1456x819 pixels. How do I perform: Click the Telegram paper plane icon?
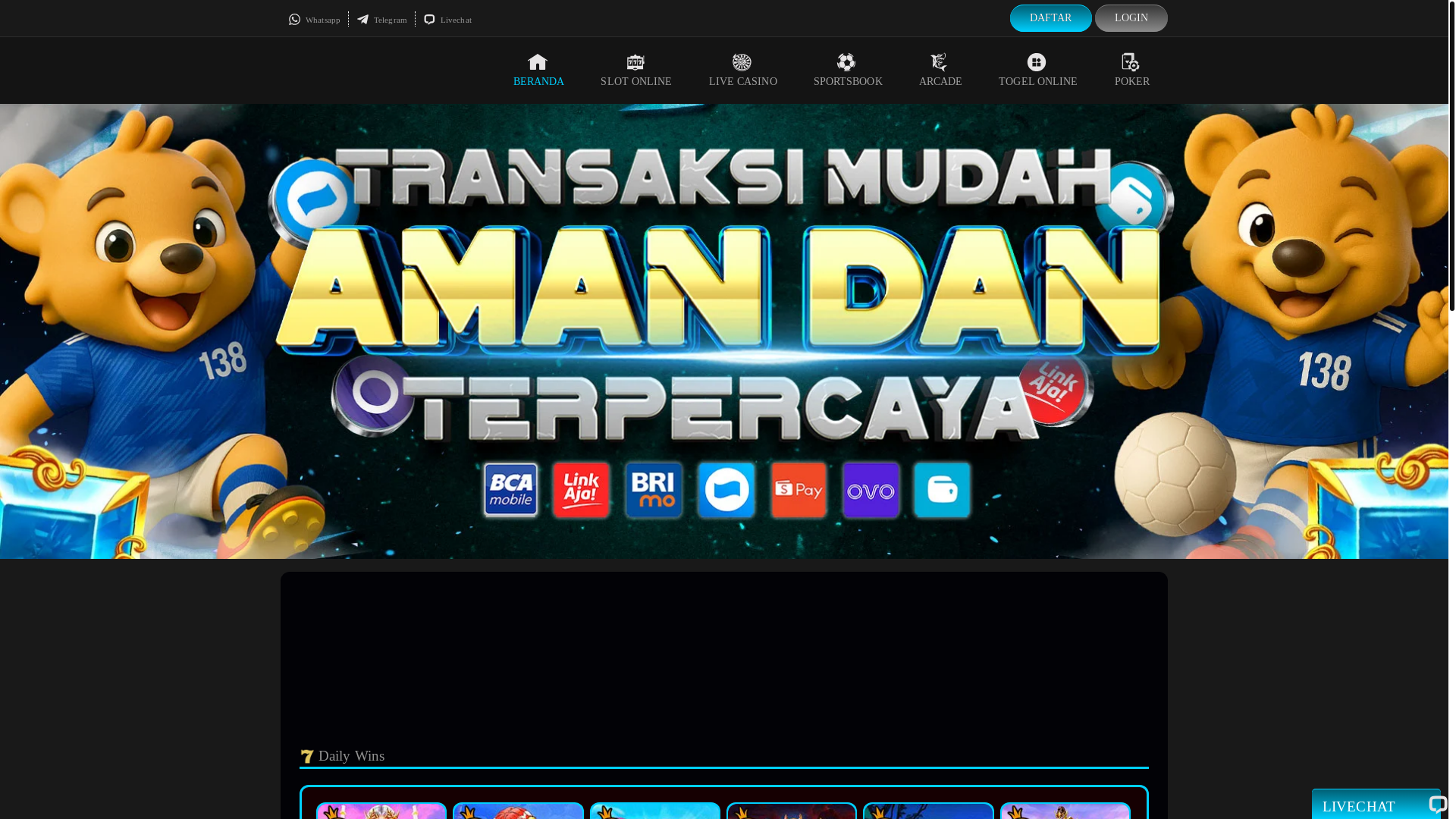pos(363,20)
